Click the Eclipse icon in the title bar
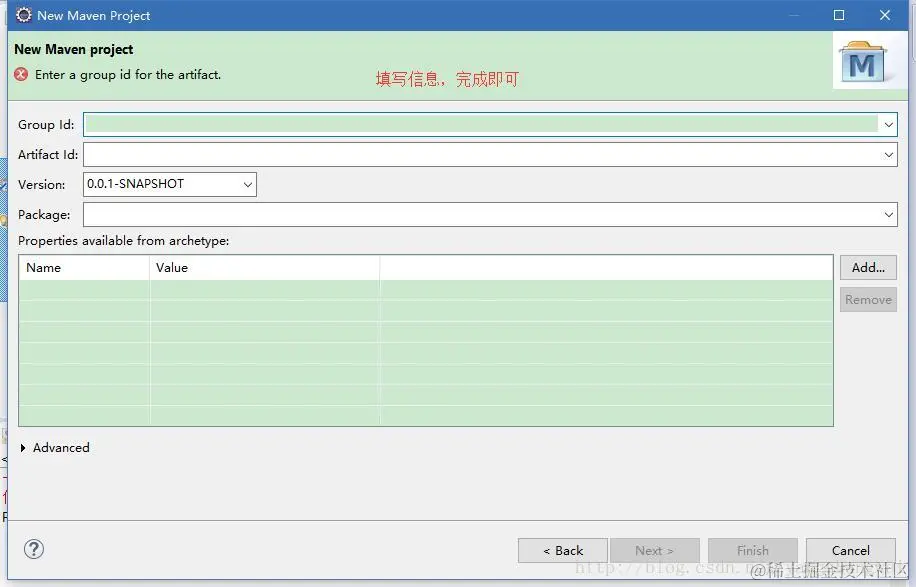Image resolution: width=916 pixels, height=587 pixels. pos(23,15)
